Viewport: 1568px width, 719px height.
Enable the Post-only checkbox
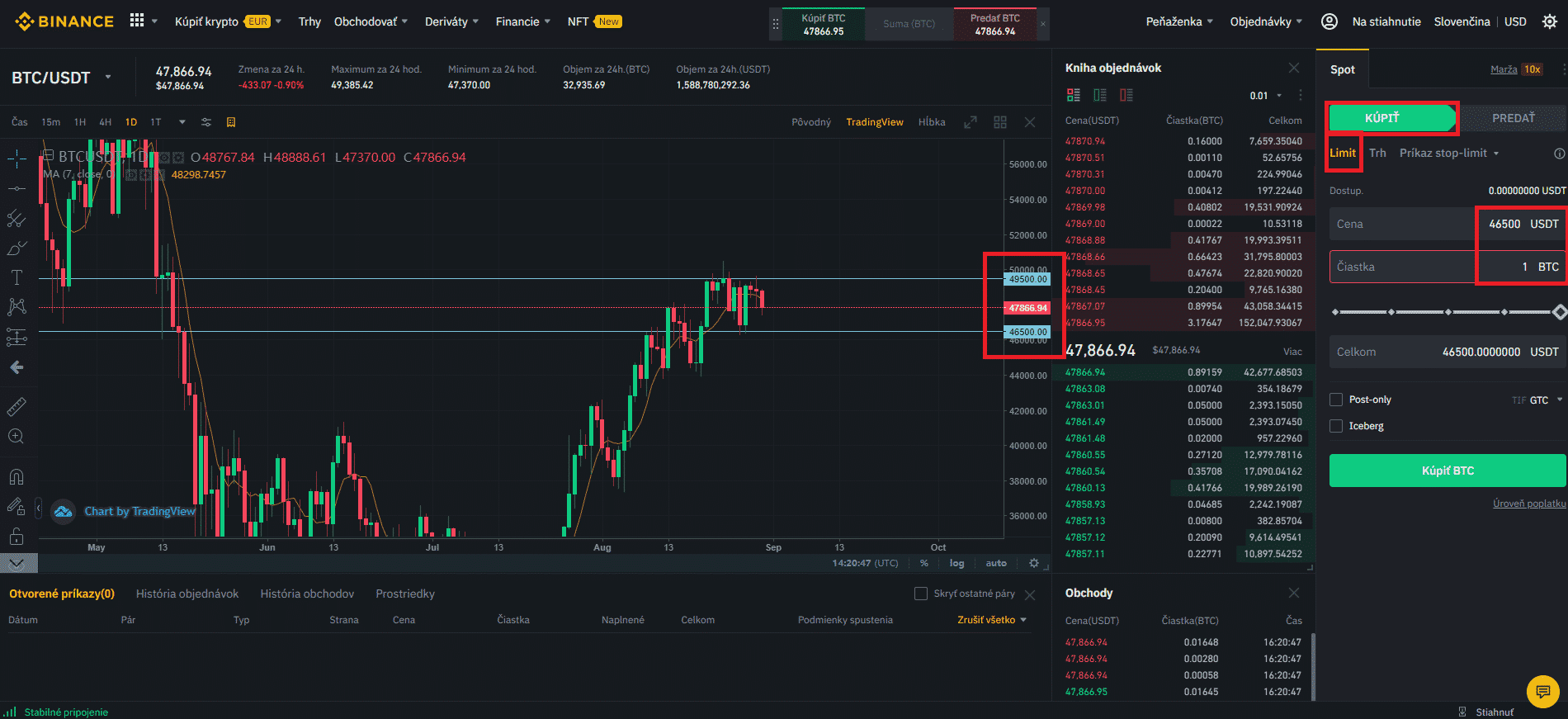click(x=1336, y=400)
